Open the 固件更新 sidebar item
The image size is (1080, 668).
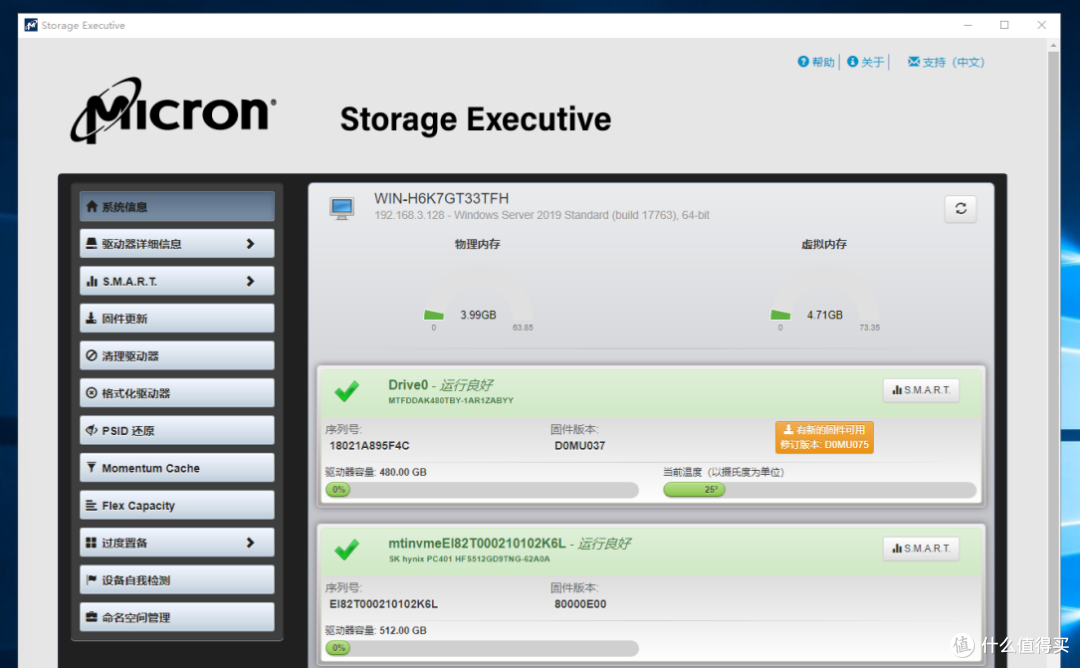177,318
